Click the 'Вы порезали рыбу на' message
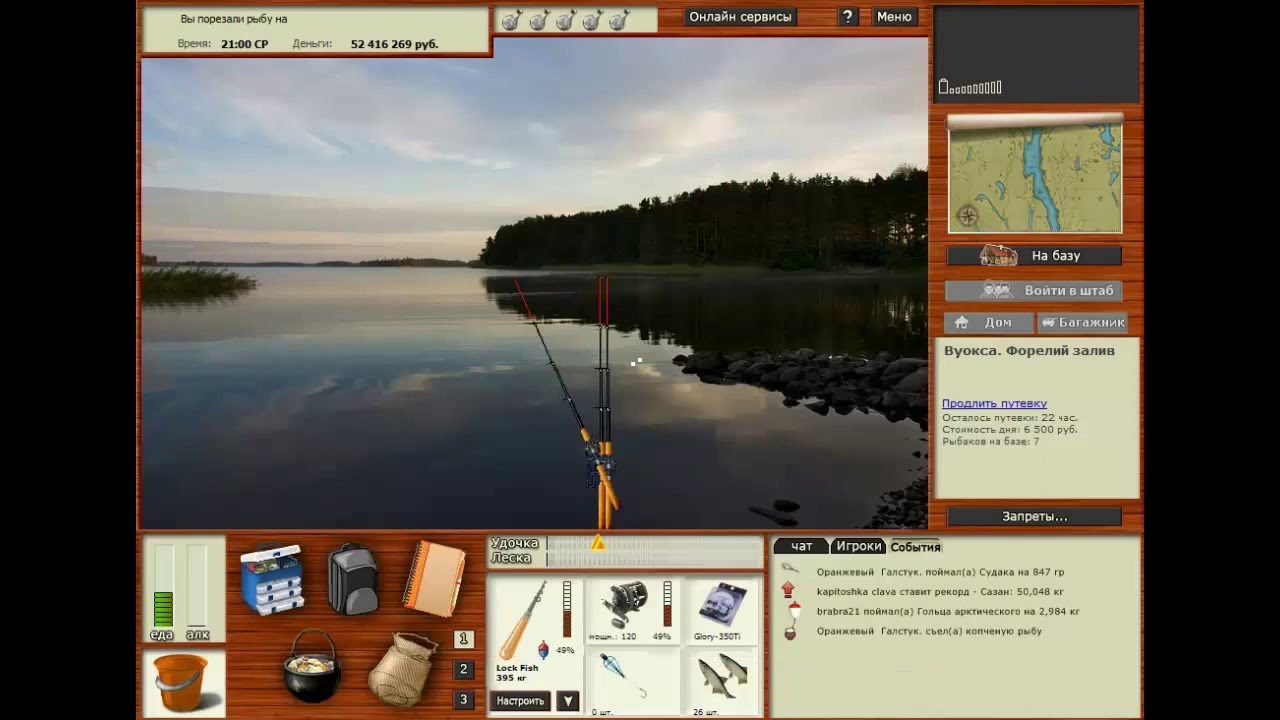Viewport: 1280px width, 720px height. [234, 19]
